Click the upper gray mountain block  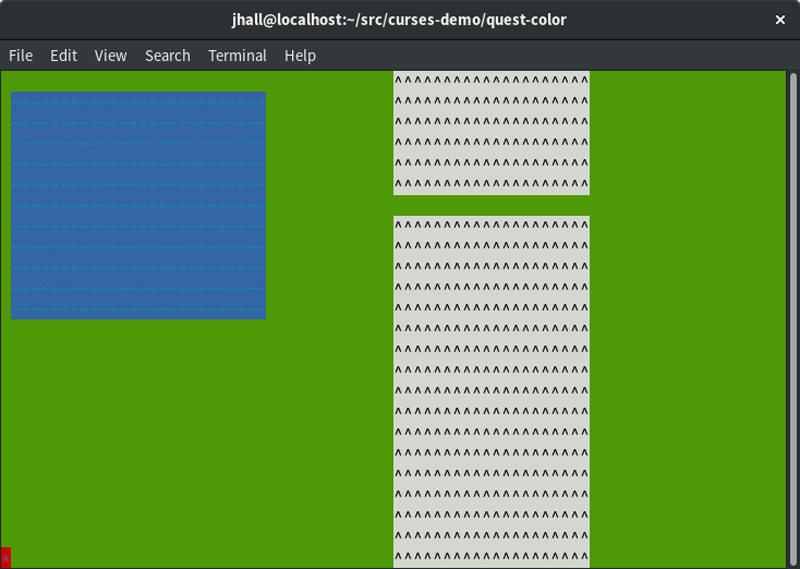pyautogui.click(x=491, y=133)
